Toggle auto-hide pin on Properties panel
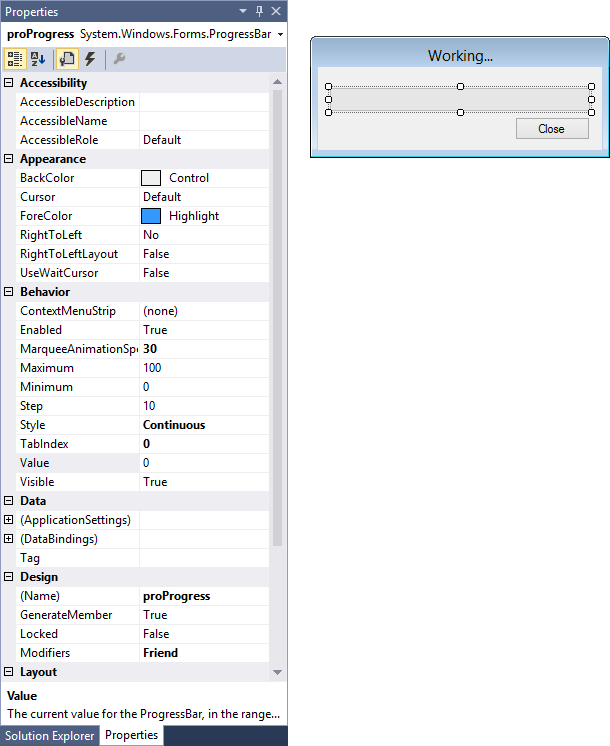The width and height of the screenshot is (610, 746). [x=259, y=12]
